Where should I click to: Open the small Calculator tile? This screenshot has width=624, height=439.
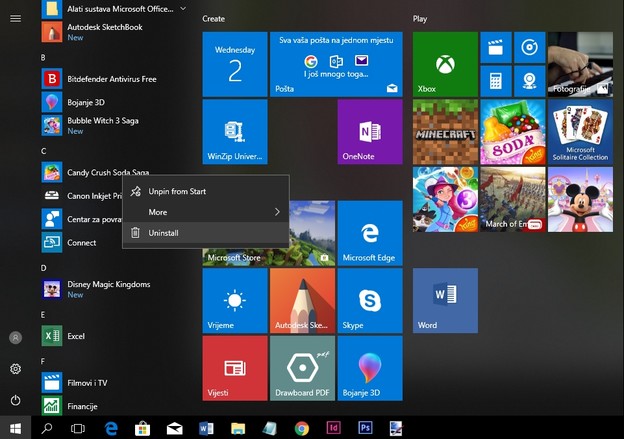496,81
